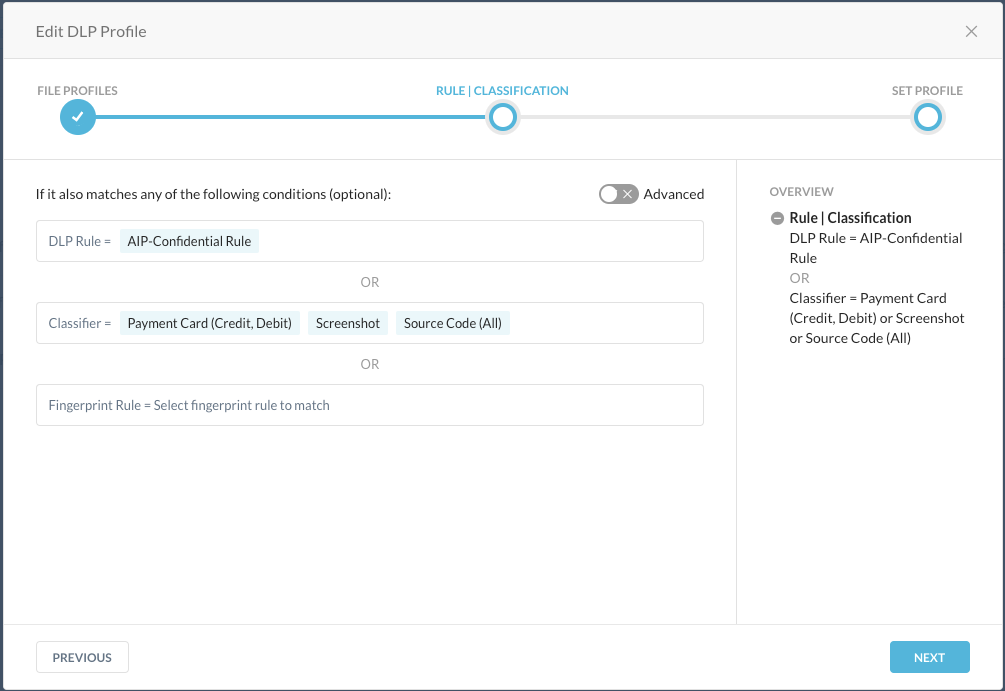Screen dimensions: 1005x691
Task: Jump to the SET PROFILE step label
Action: [927, 91]
